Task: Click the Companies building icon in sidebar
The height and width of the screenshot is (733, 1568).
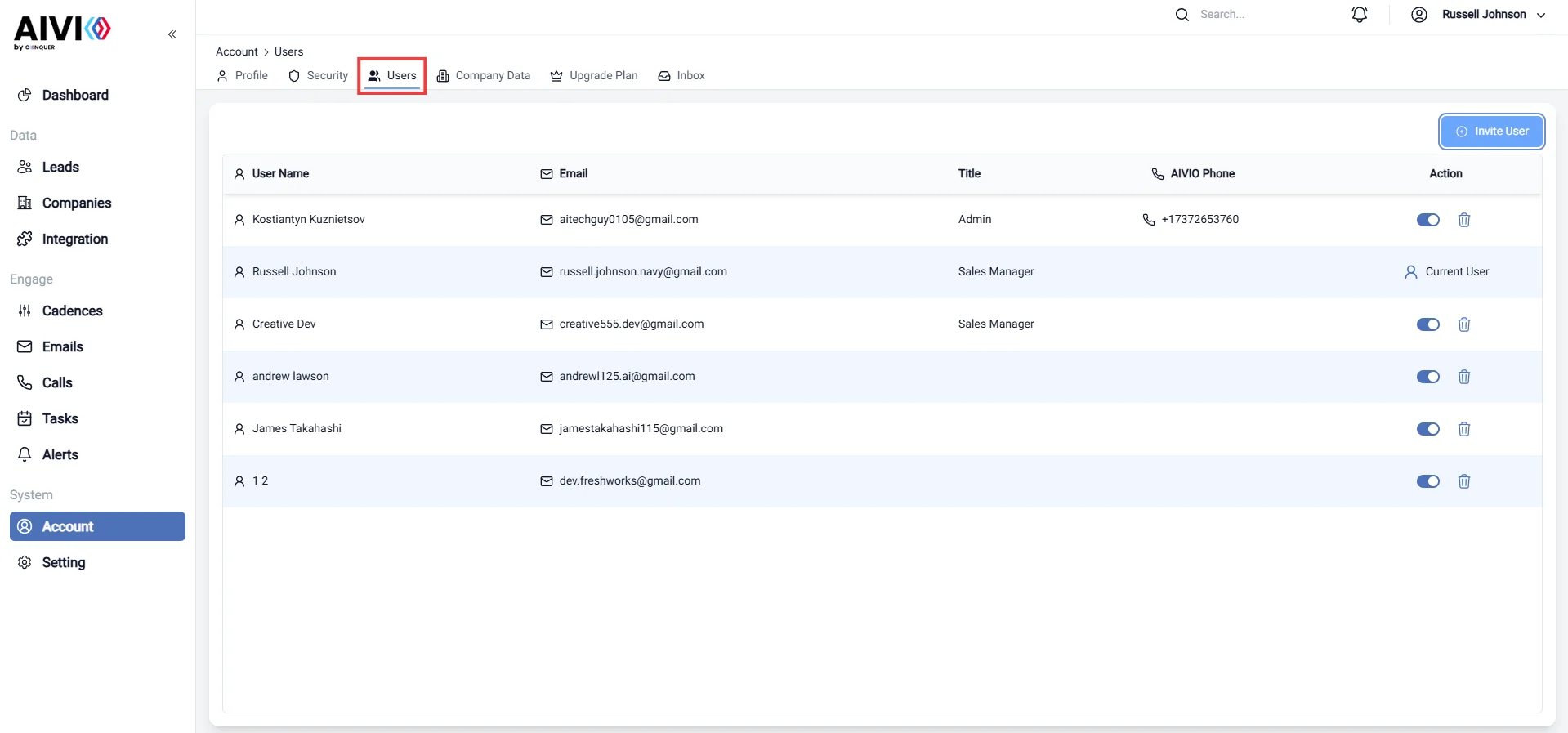Action: 25,203
